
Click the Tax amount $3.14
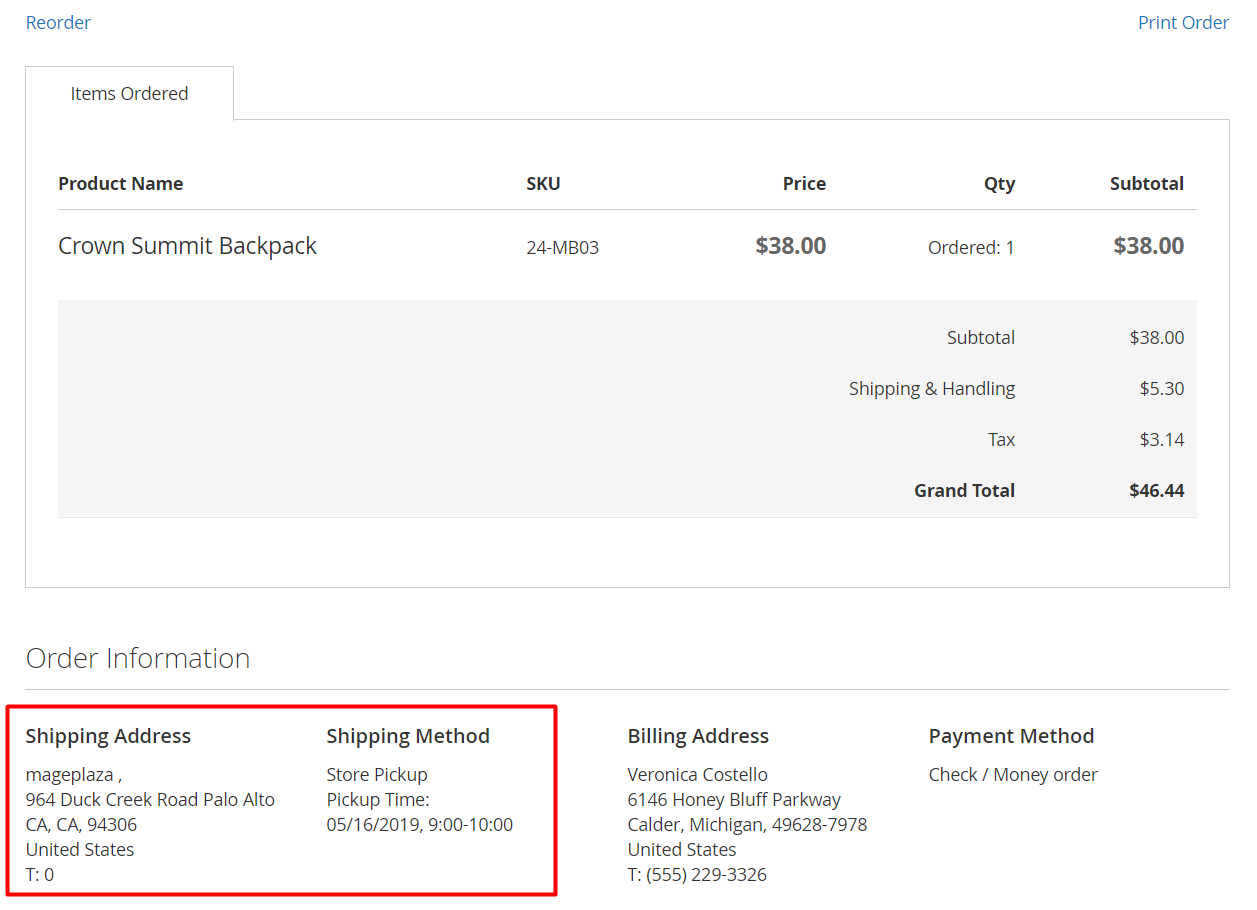[1161, 439]
